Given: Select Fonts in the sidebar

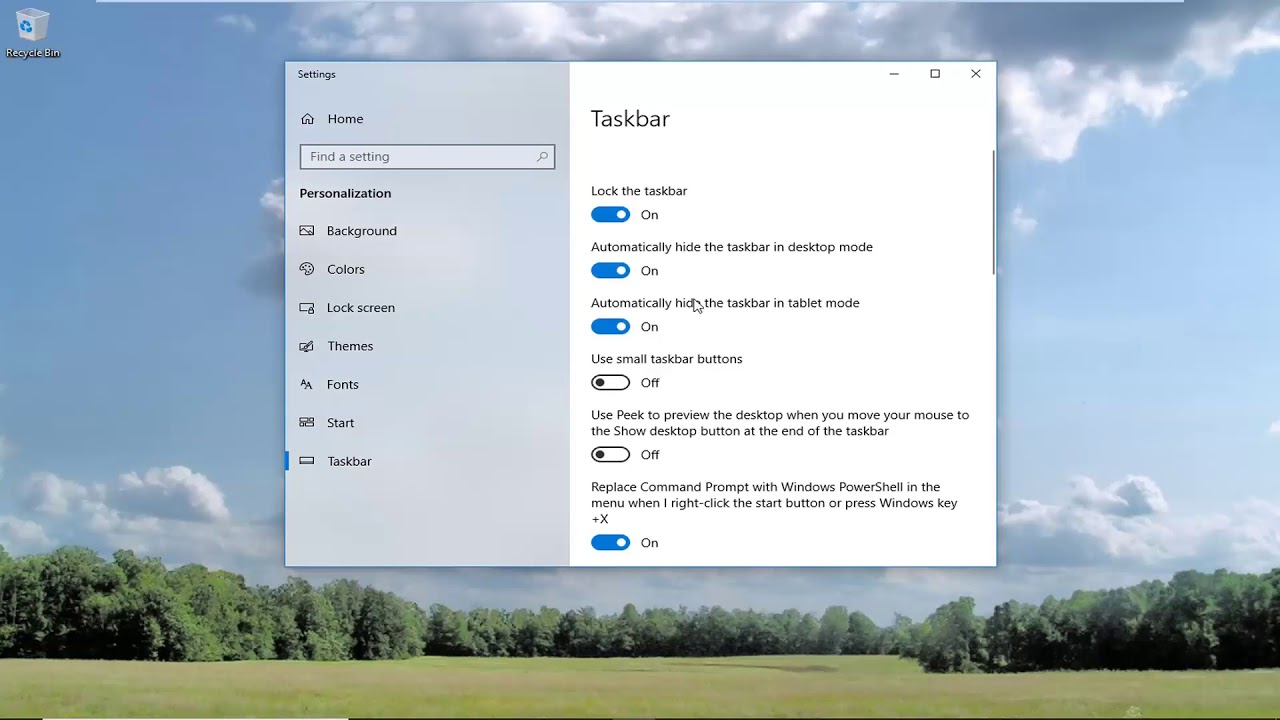Looking at the screenshot, I should 427,384.
